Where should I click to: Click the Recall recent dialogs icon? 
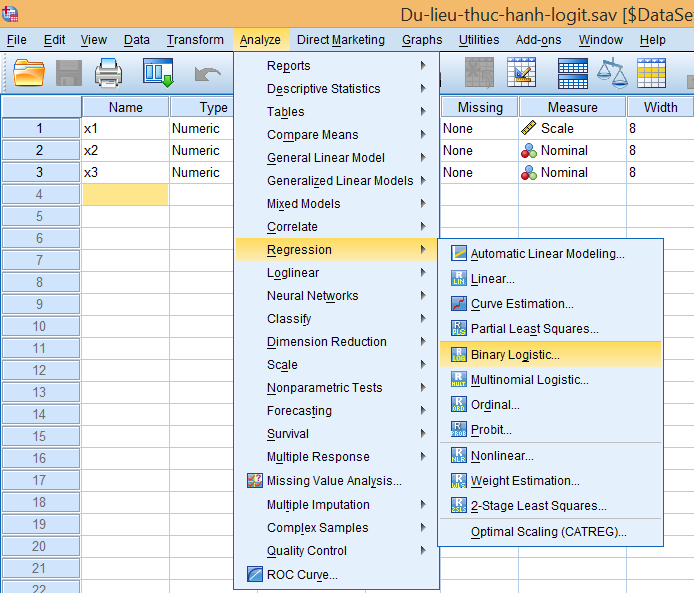(x=158, y=73)
